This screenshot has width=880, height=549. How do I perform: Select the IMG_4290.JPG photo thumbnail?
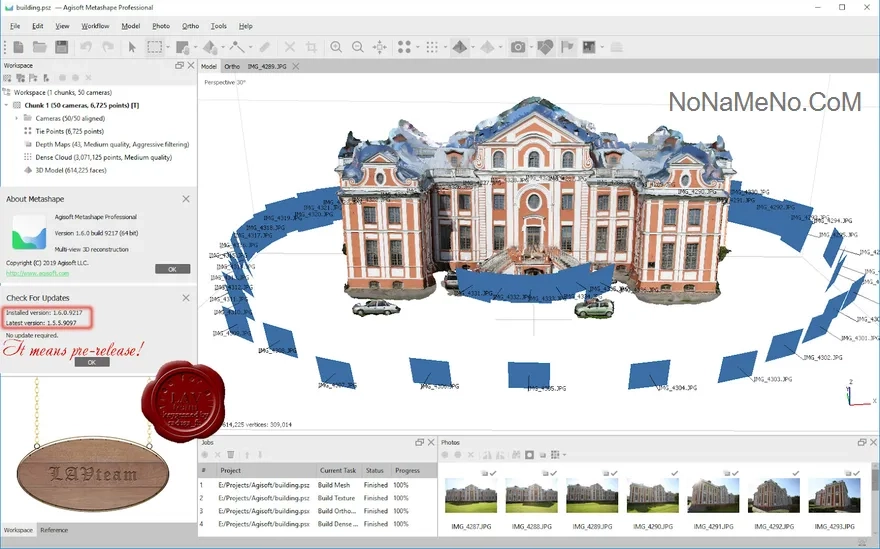pyautogui.click(x=654, y=496)
